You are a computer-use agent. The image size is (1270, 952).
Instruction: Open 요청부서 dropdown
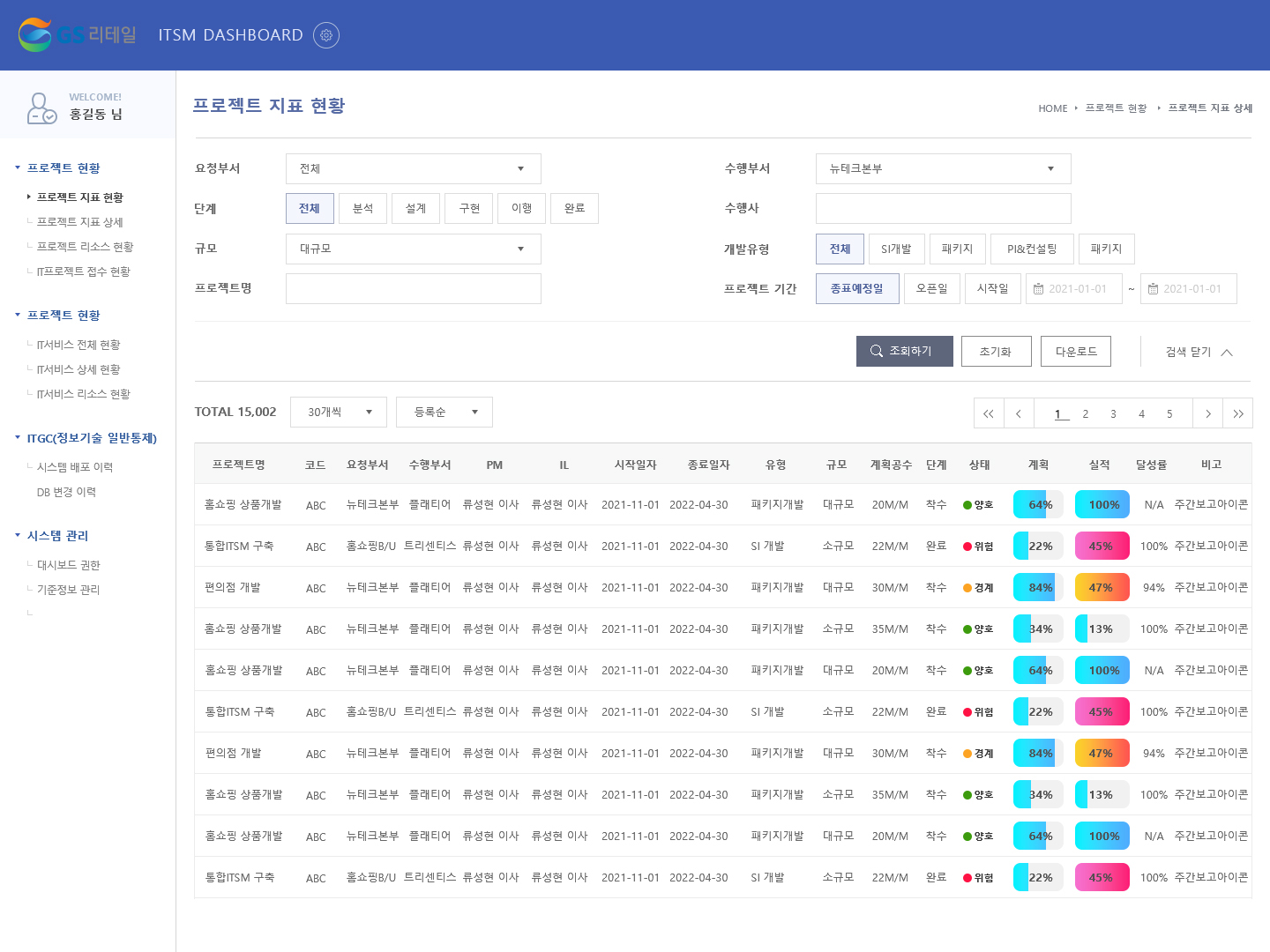(x=414, y=168)
